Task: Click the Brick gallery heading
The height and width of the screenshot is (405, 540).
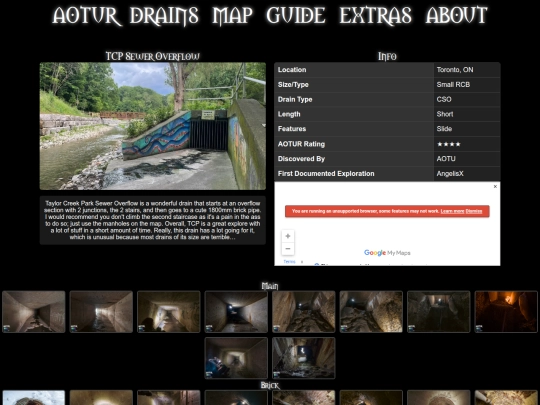Action: point(270,385)
